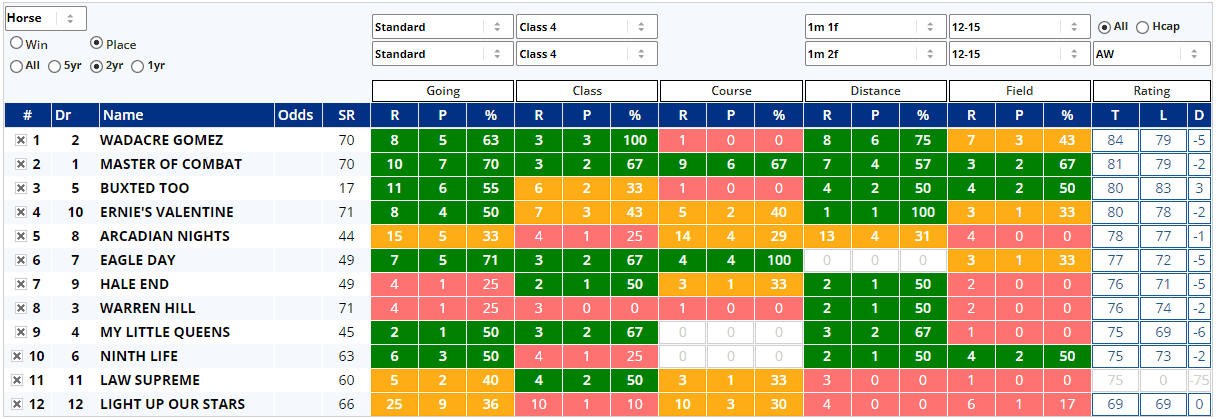Open the Horse dropdown selector
This screenshot has width=1216, height=419.
[45, 18]
